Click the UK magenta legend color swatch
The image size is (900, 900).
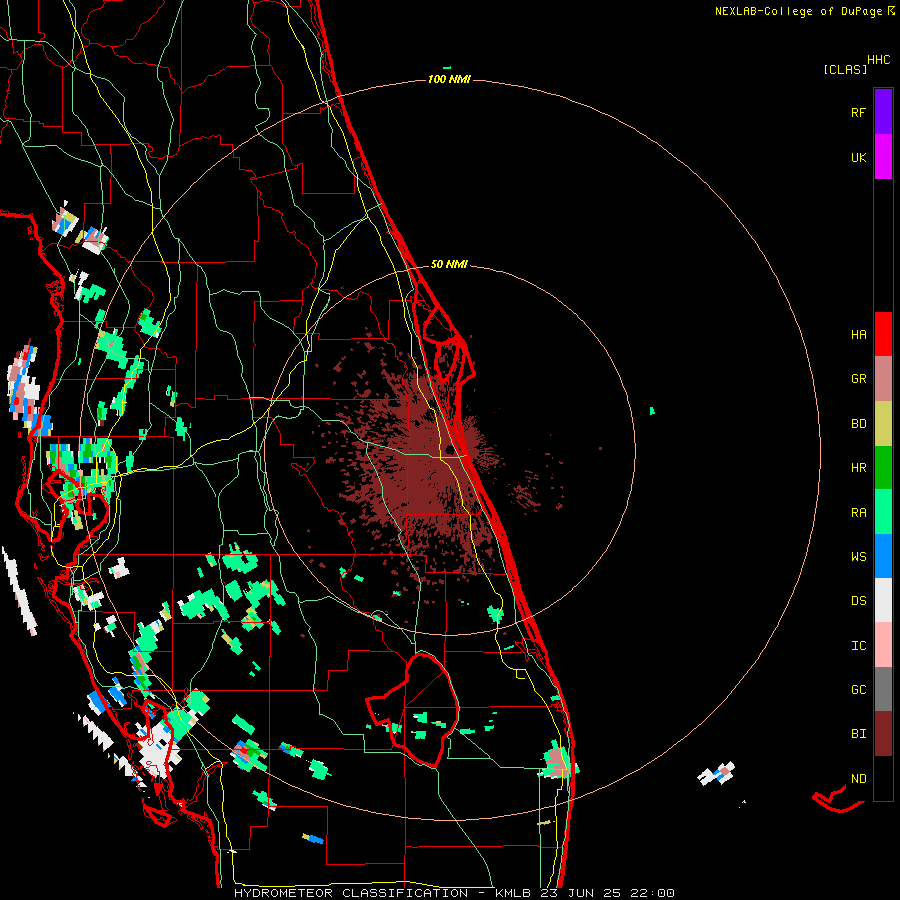point(883,157)
